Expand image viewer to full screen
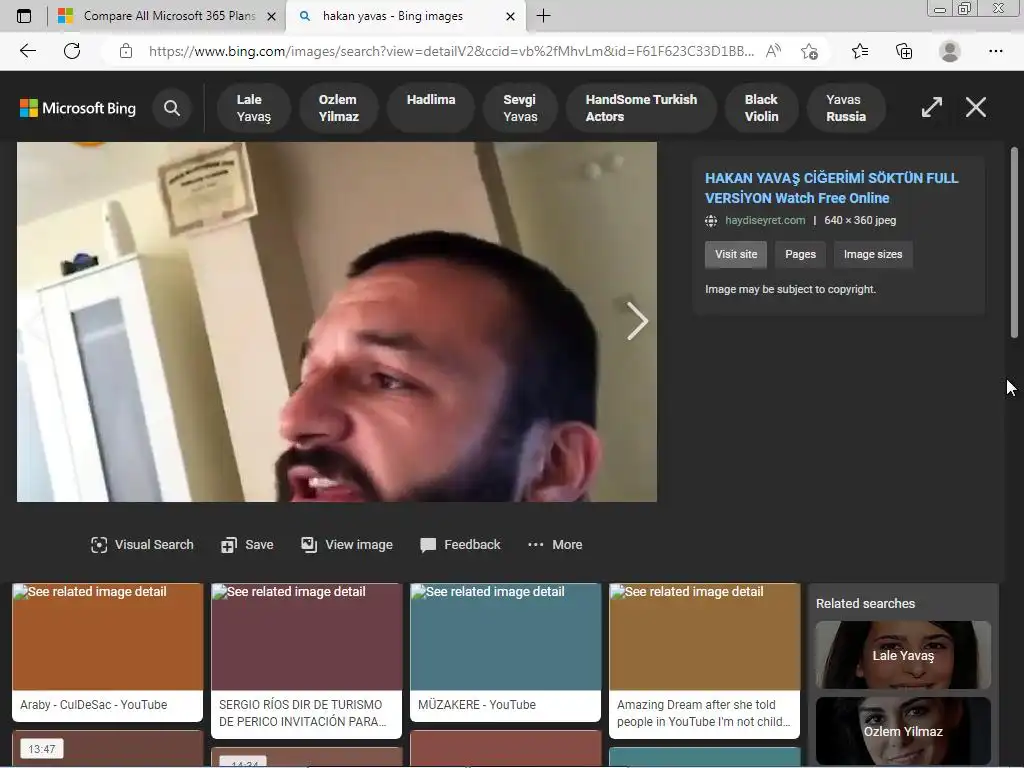This screenshot has height=768, width=1024. point(932,107)
